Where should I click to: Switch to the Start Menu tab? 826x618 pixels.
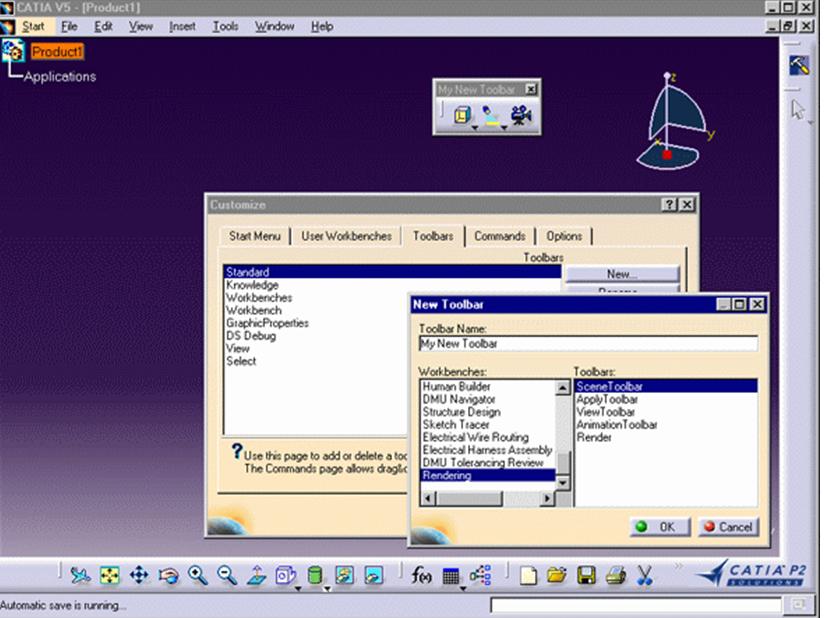click(x=254, y=236)
